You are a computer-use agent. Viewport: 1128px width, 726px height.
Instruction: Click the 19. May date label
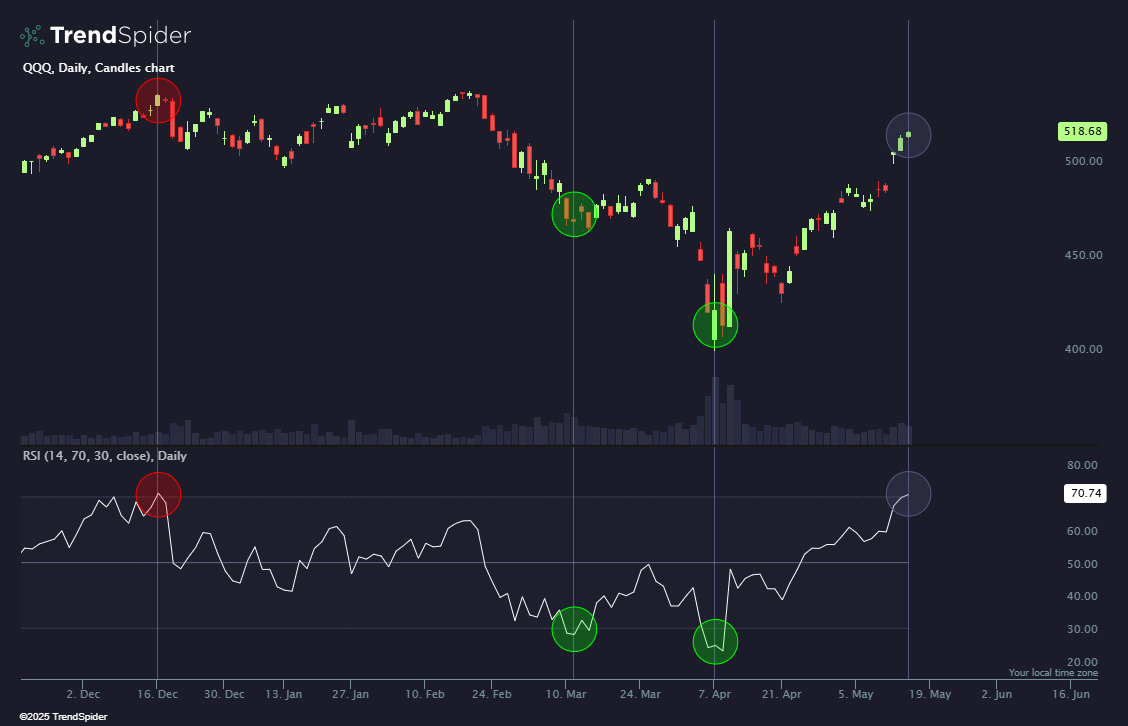(x=930, y=694)
